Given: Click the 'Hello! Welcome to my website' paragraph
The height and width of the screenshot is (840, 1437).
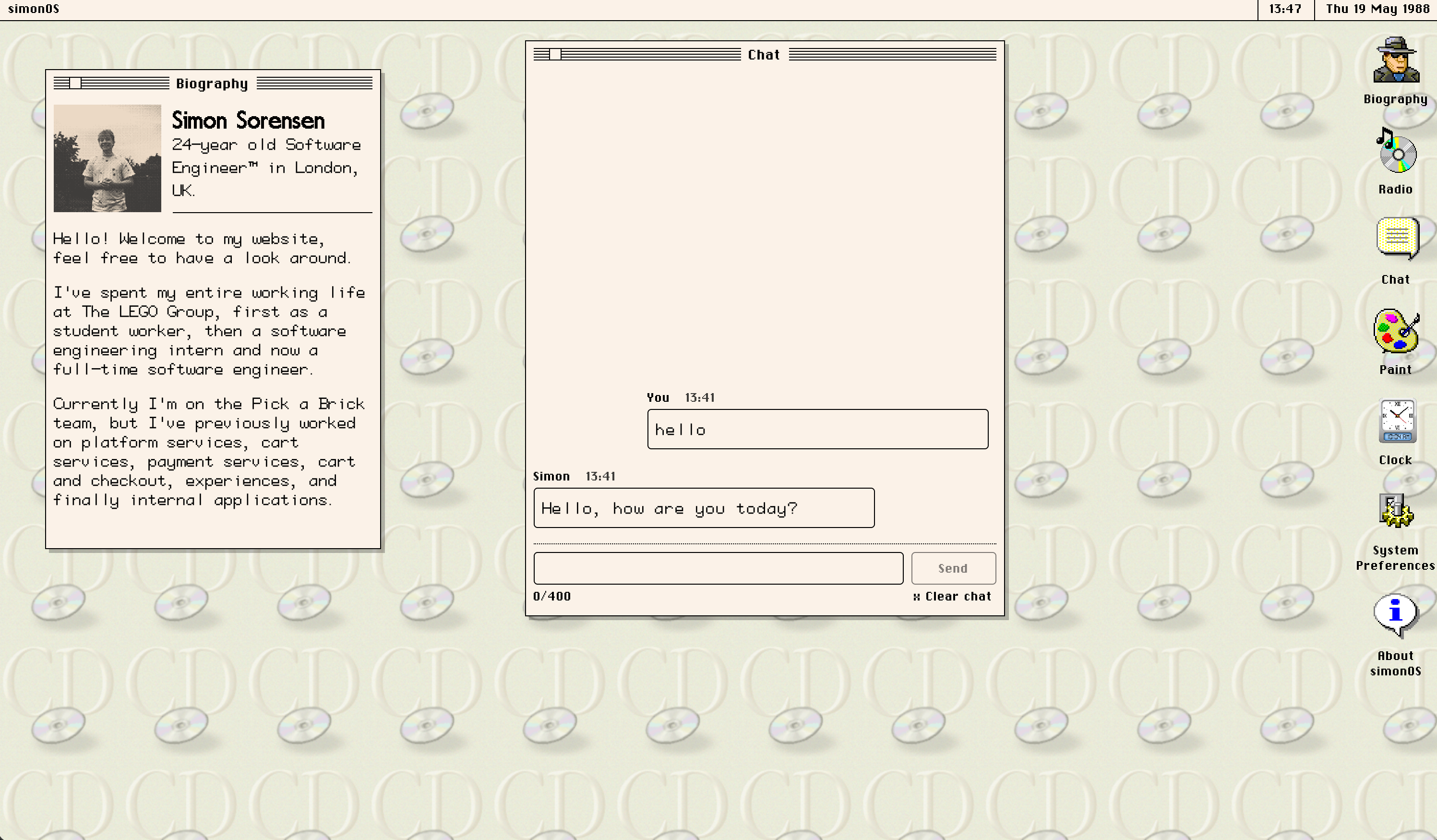Looking at the screenshot, I should pos(202,249).
